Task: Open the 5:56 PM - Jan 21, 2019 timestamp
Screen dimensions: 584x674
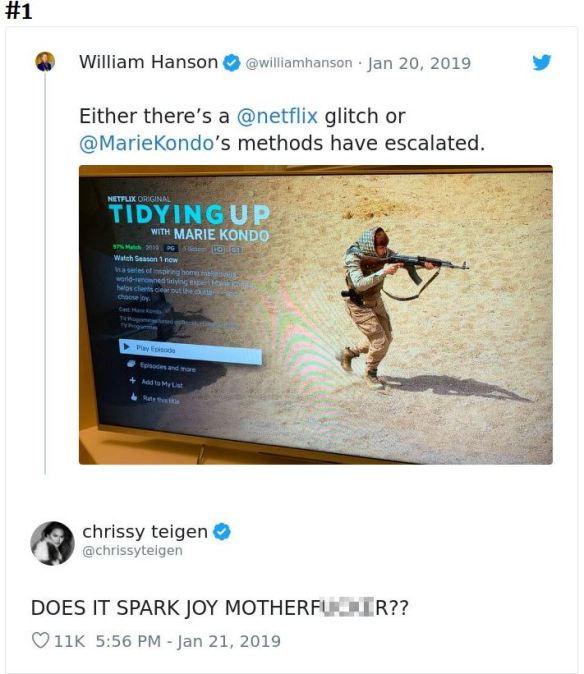Action: [x=188, y=641]
